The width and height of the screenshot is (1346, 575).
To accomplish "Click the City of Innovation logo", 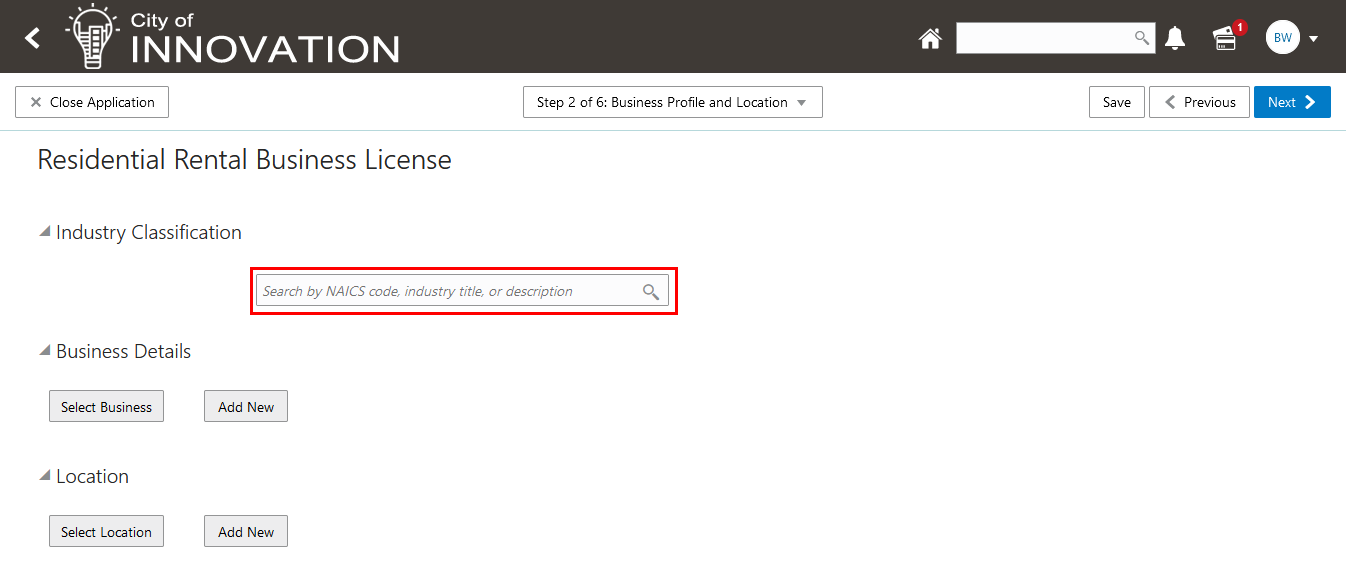I will coord(233,37).
